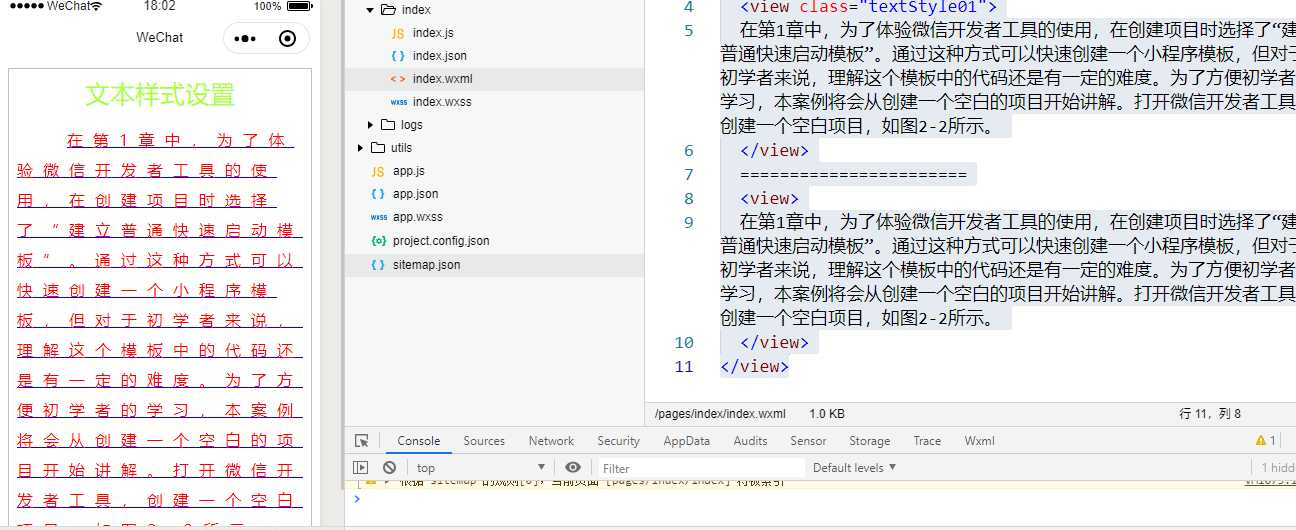Click the open-folder icon of index
The height and width of the screenshot is (530, 1296).
click(388, 10)
